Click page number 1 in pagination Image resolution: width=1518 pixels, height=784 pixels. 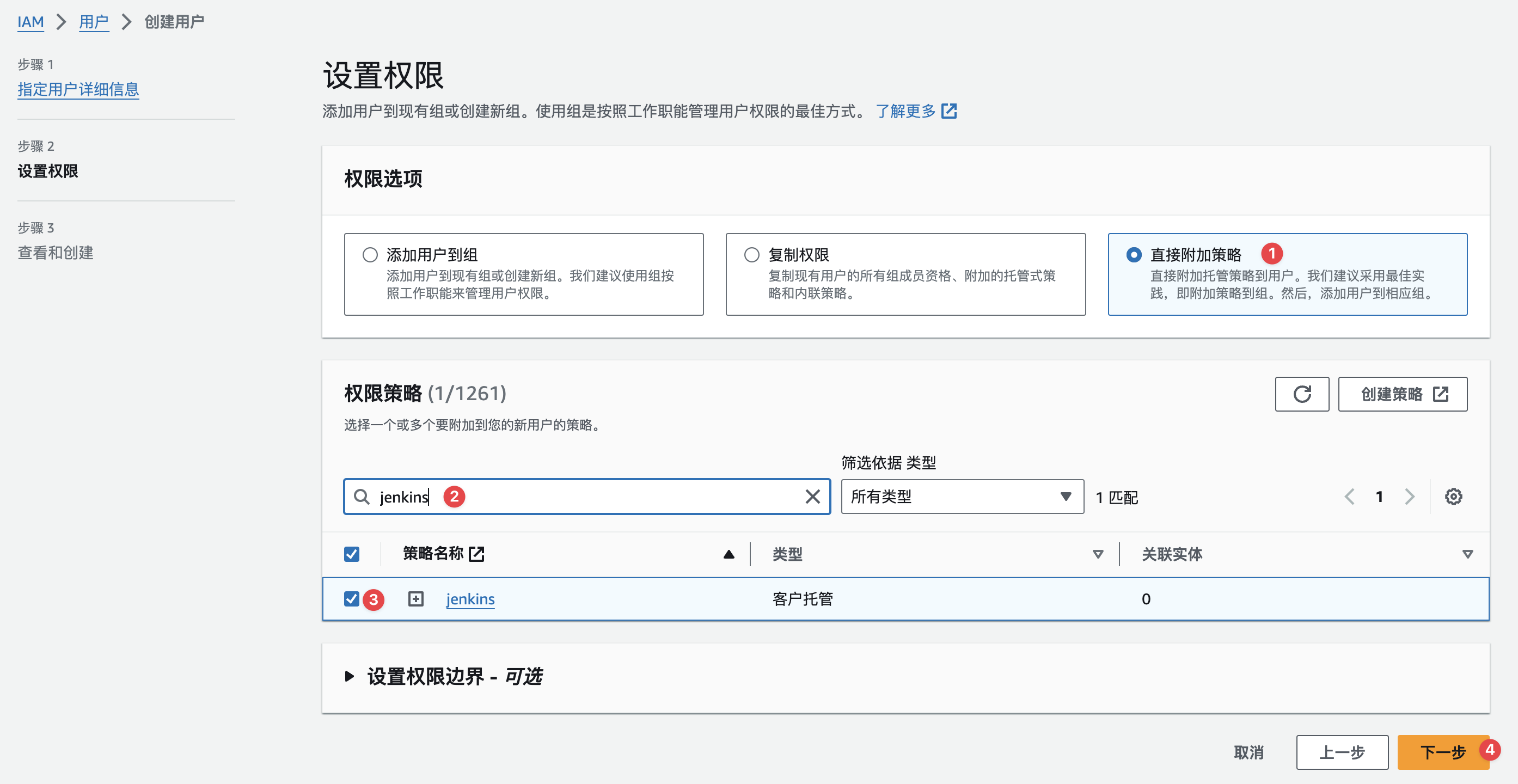coord(1379,497)
